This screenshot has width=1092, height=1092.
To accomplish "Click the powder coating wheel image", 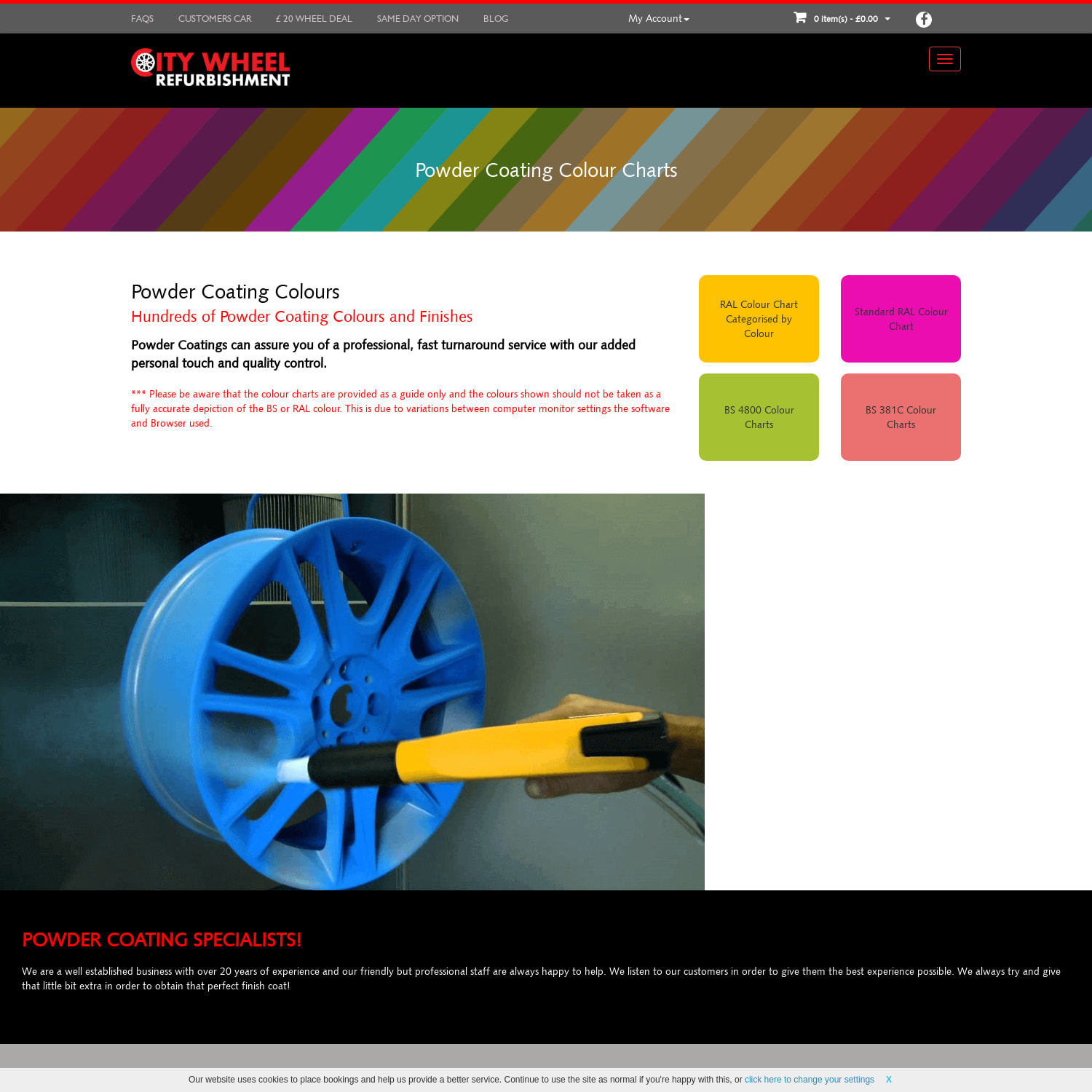I will pos(352,692).
